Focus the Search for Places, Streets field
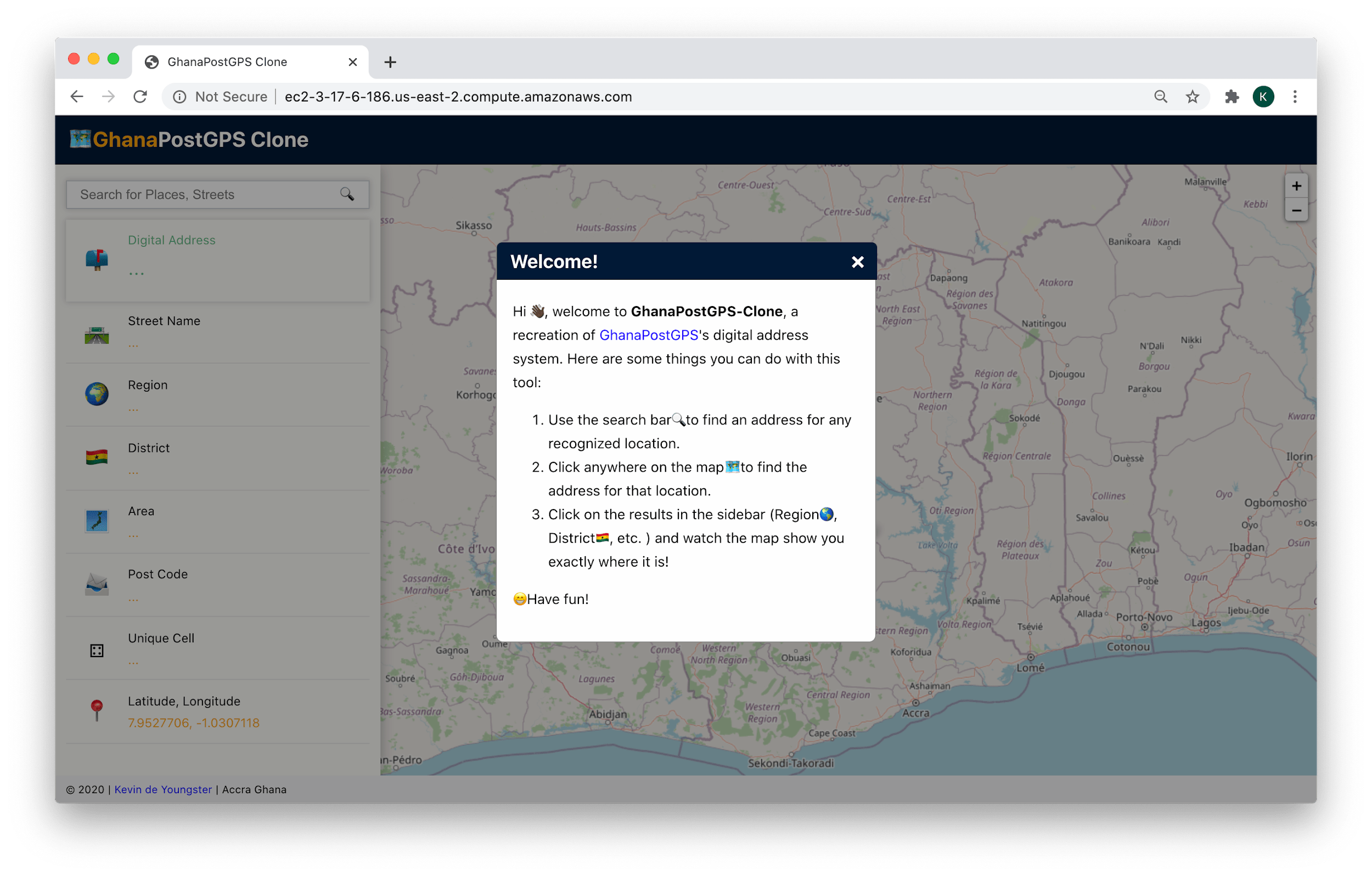The width and height of the screenshot is (1372, 876). point(218,195)
